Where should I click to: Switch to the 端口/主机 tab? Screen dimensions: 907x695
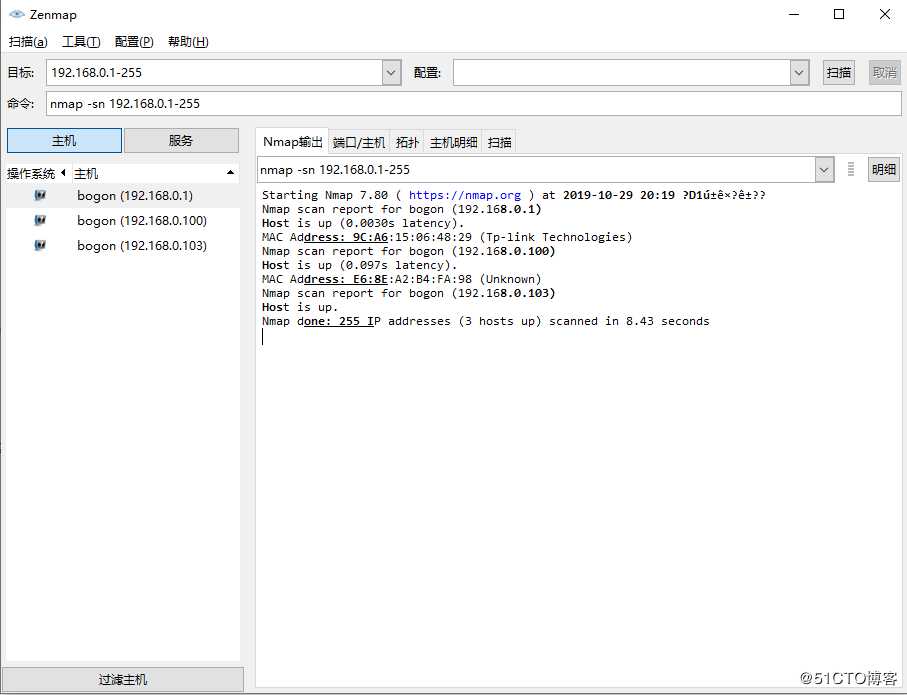[359, 142]
